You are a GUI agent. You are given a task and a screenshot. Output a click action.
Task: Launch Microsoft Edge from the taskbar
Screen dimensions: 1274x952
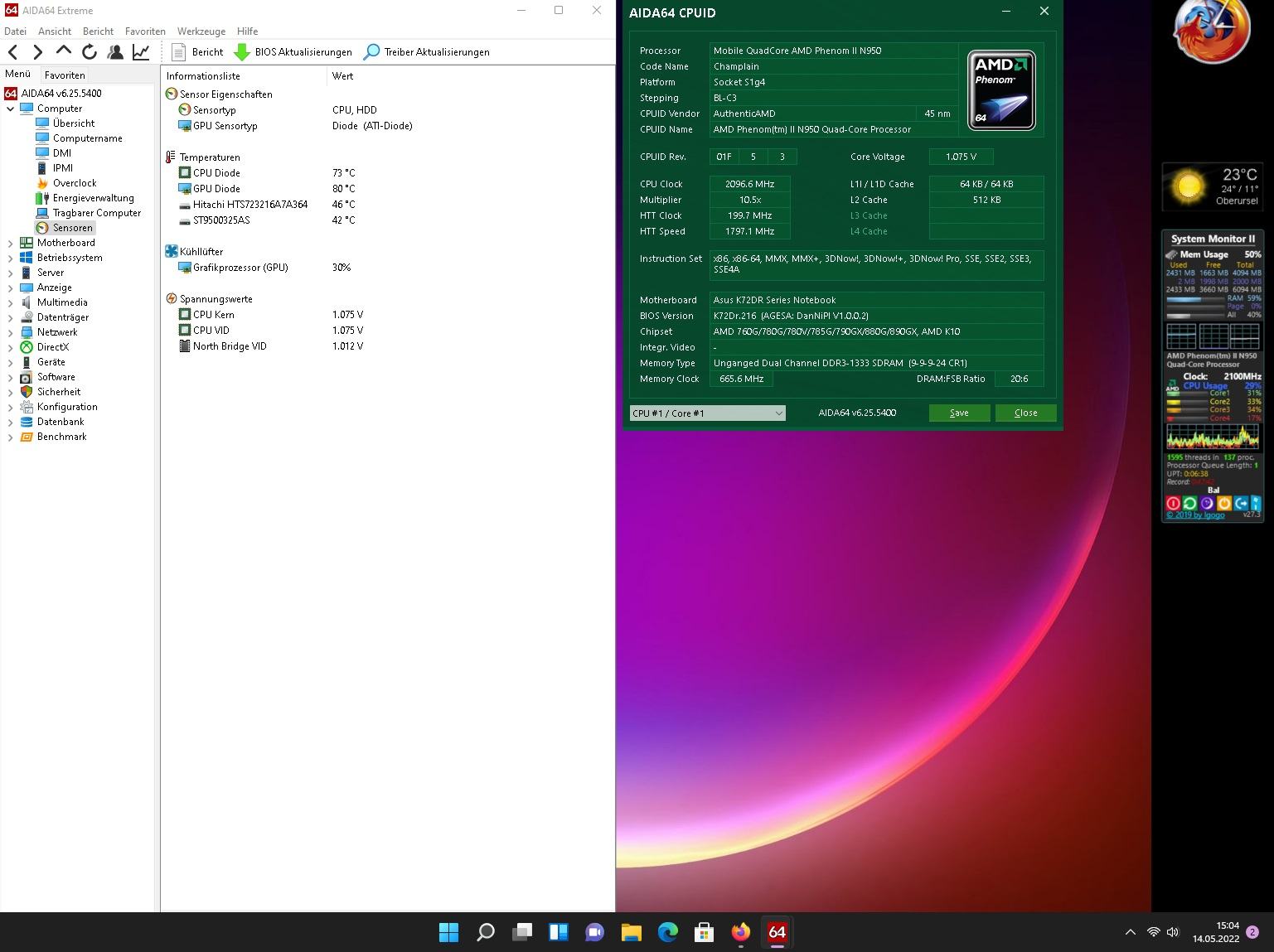(x=668, y=932)
